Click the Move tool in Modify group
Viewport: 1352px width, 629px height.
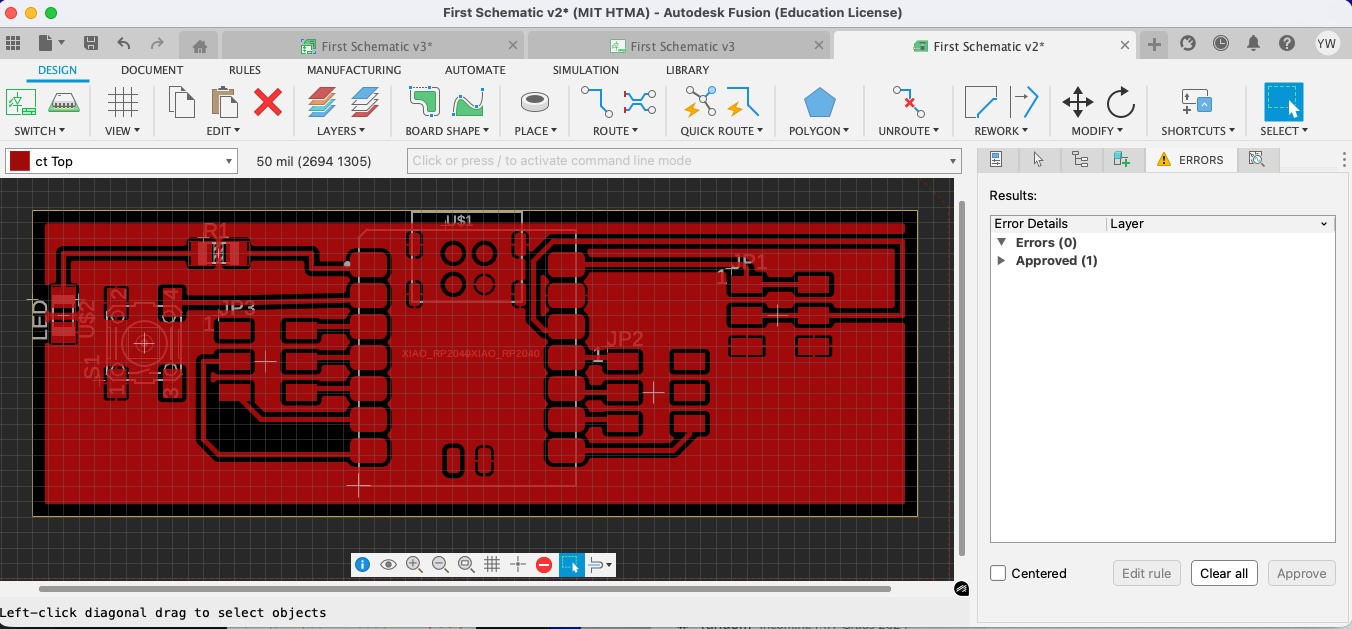(1077, 102)
